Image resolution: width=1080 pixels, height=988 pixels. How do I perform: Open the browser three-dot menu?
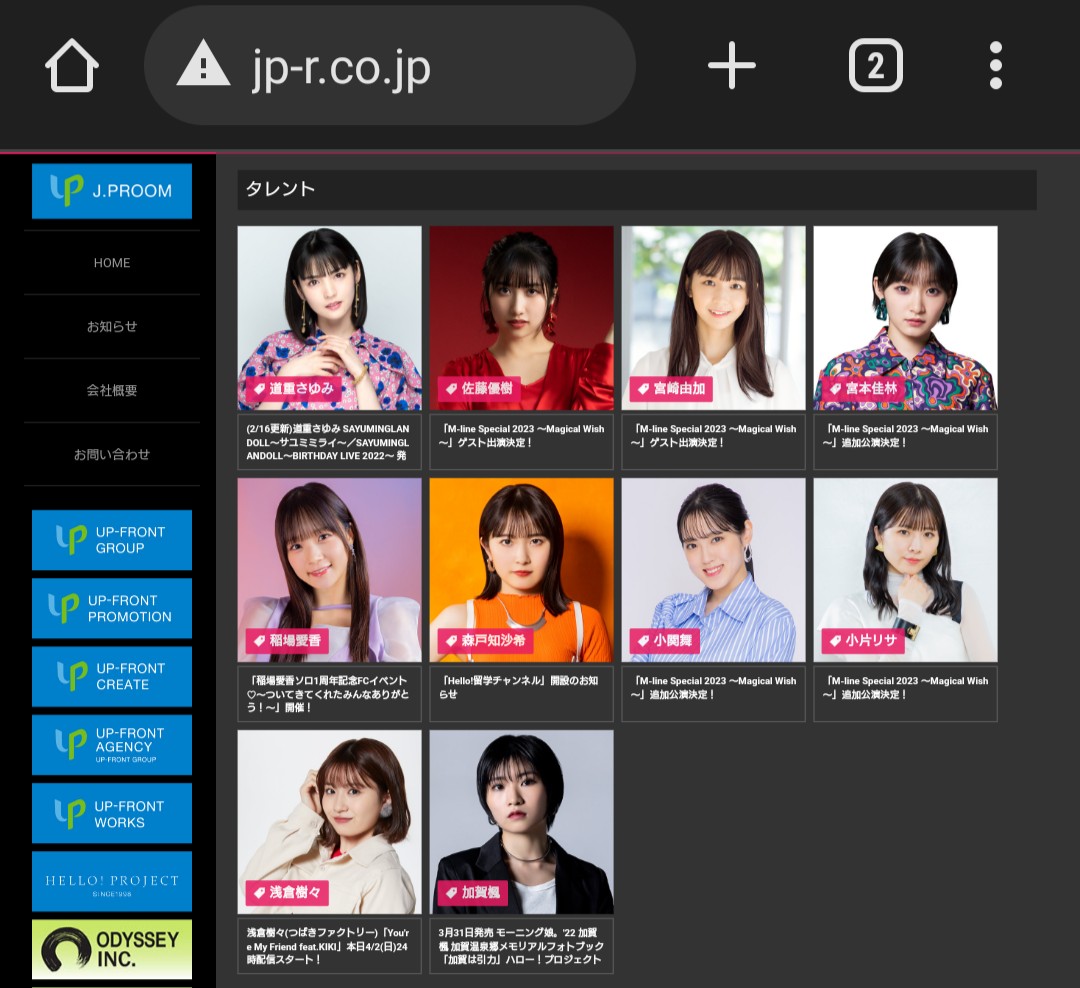pos(995,65)
